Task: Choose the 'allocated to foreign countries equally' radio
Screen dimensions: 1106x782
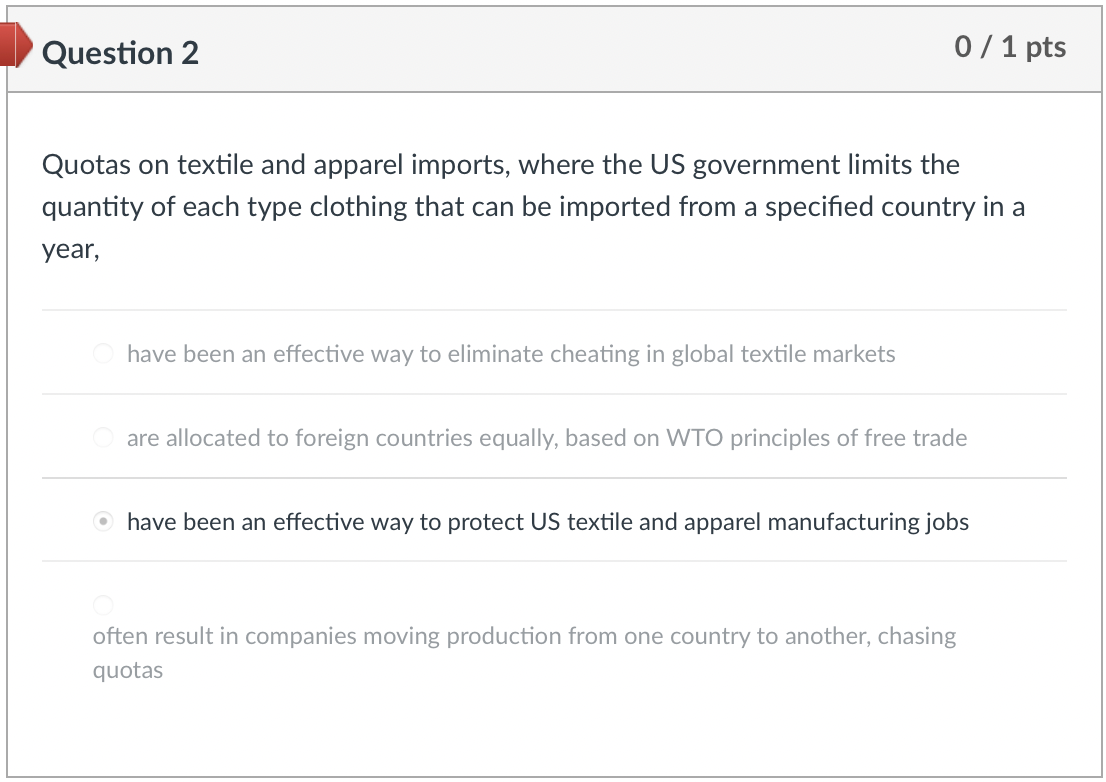Action: (x=103, y=438)
